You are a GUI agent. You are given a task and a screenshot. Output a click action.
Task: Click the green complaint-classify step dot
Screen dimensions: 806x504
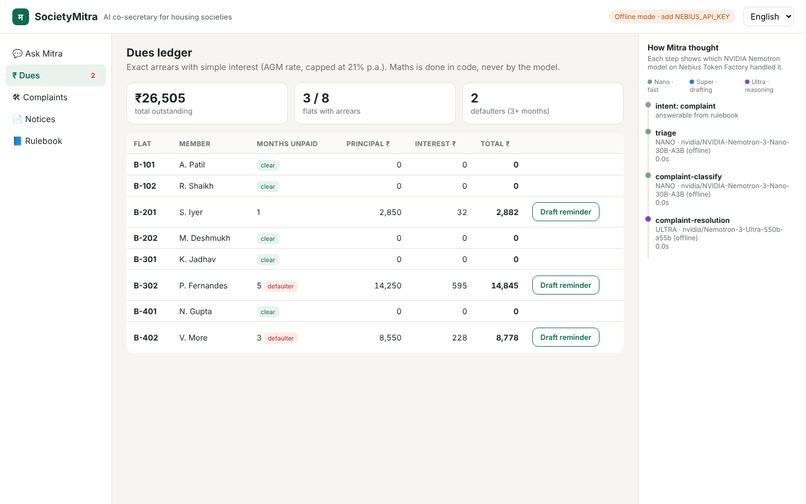[x=648, y=175]
